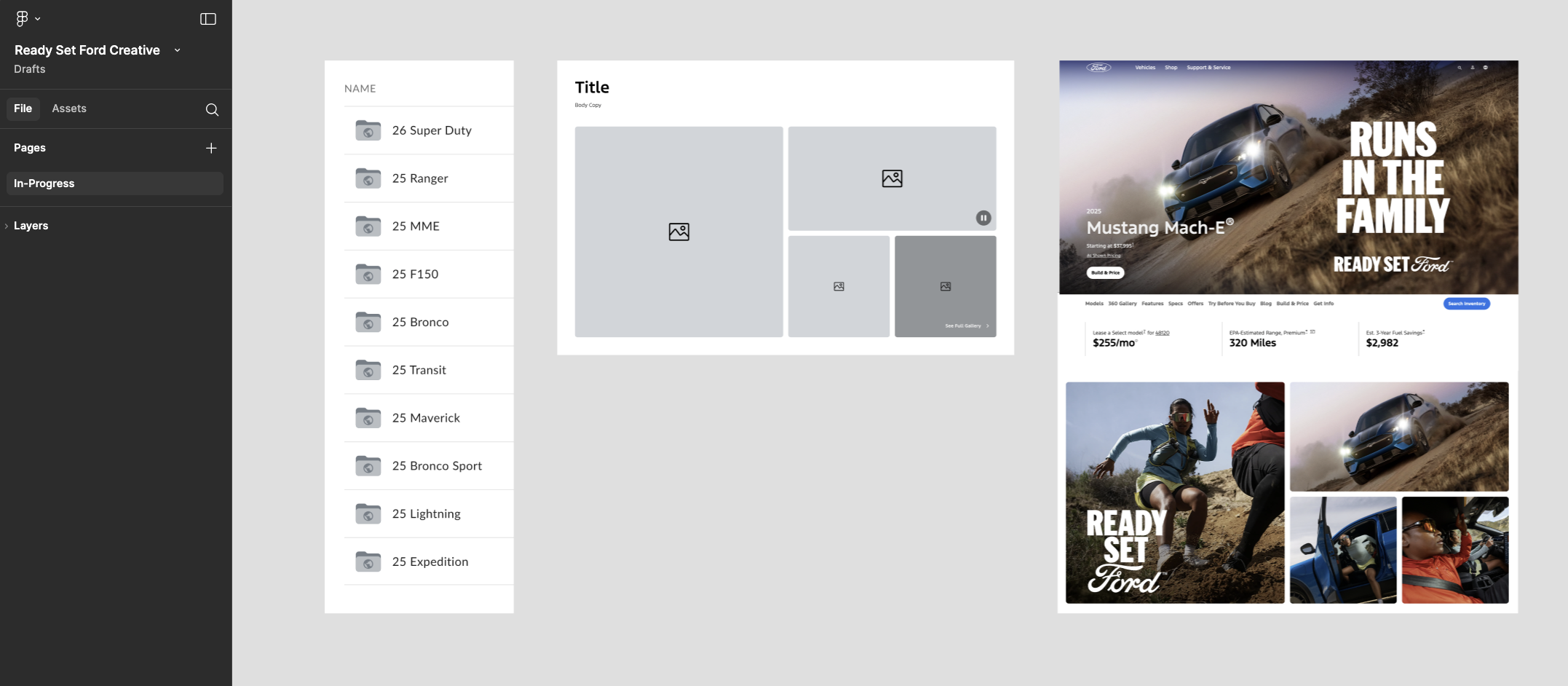Open the dropdown next to the Figma logo
Screen dimensions: 1568x686
tap(38, 18)
